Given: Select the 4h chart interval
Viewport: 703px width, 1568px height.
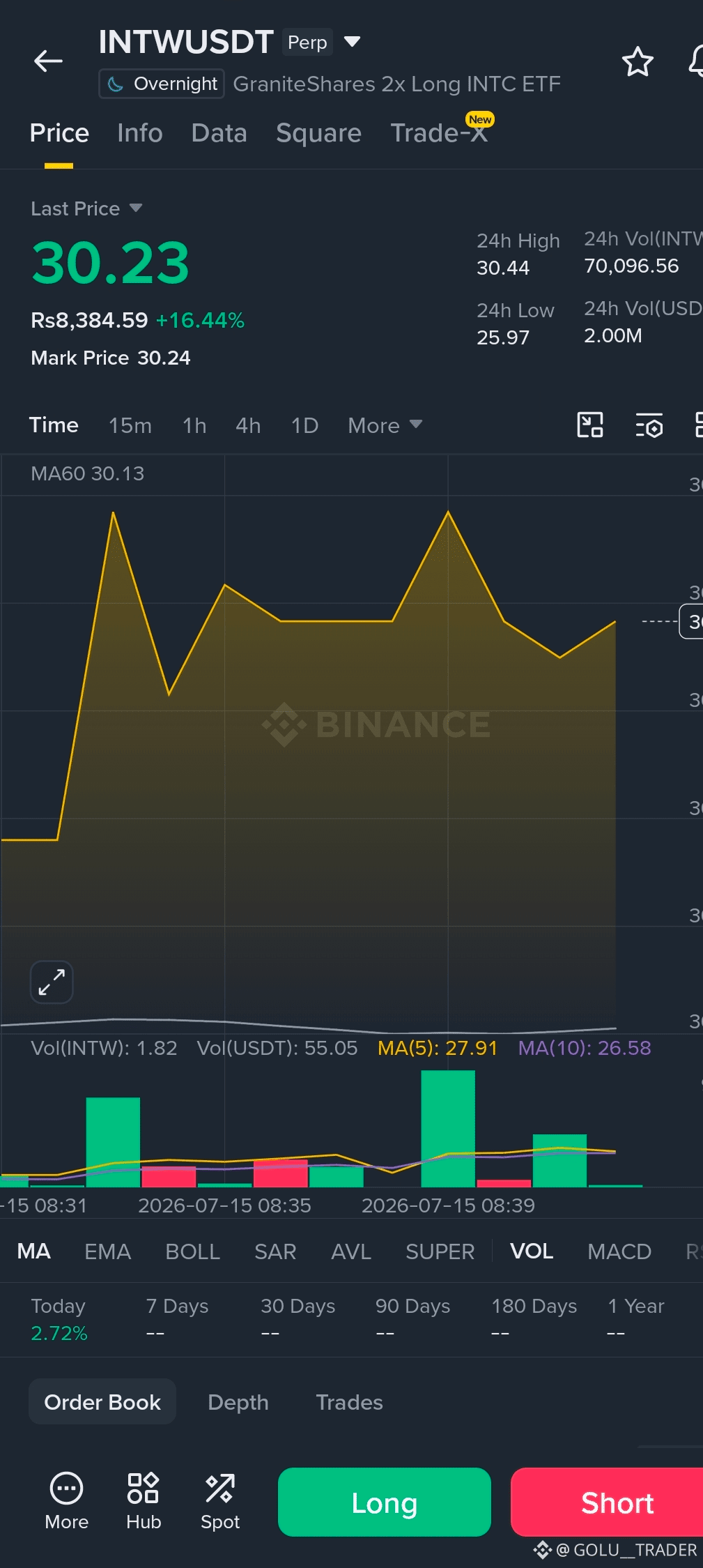Looking at the screenshot, I should [248, 425].
